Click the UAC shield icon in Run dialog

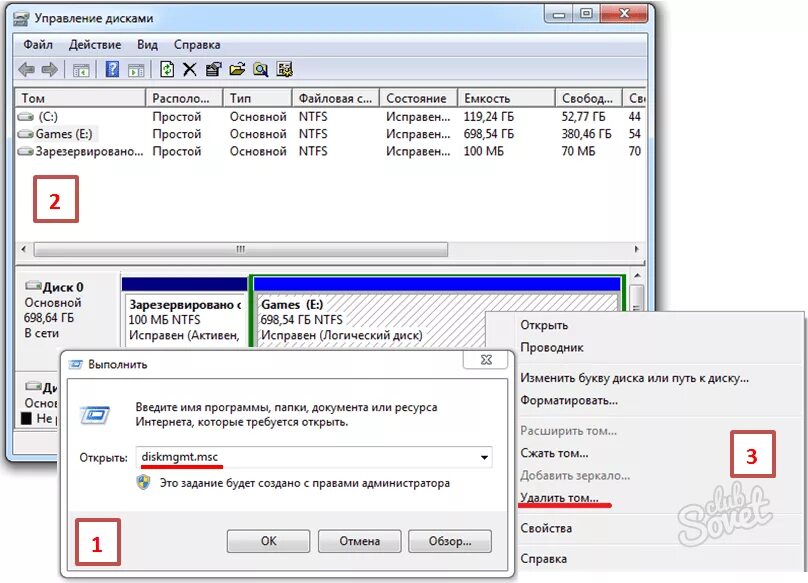143,483
